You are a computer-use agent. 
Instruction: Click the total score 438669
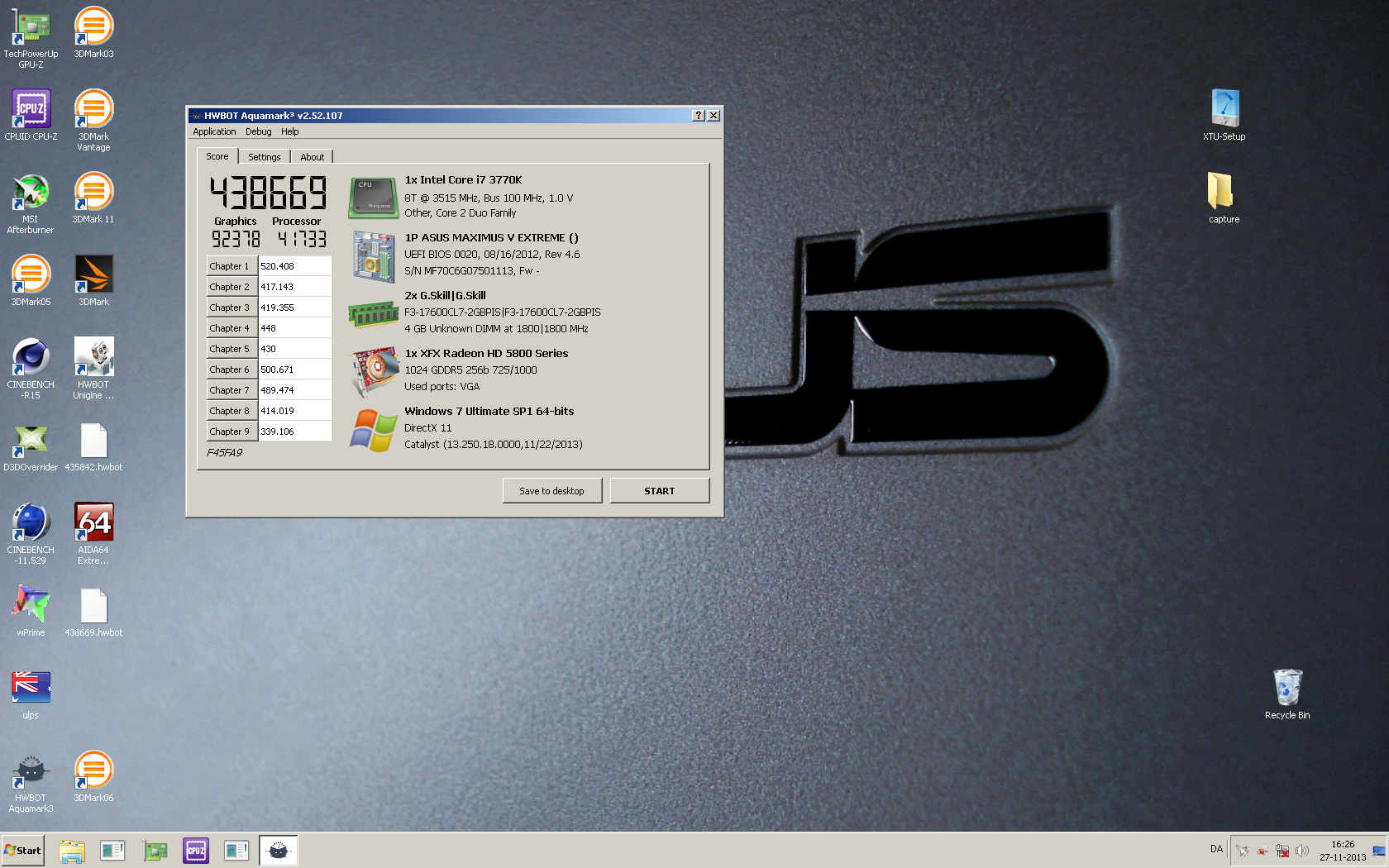[269, 193]
